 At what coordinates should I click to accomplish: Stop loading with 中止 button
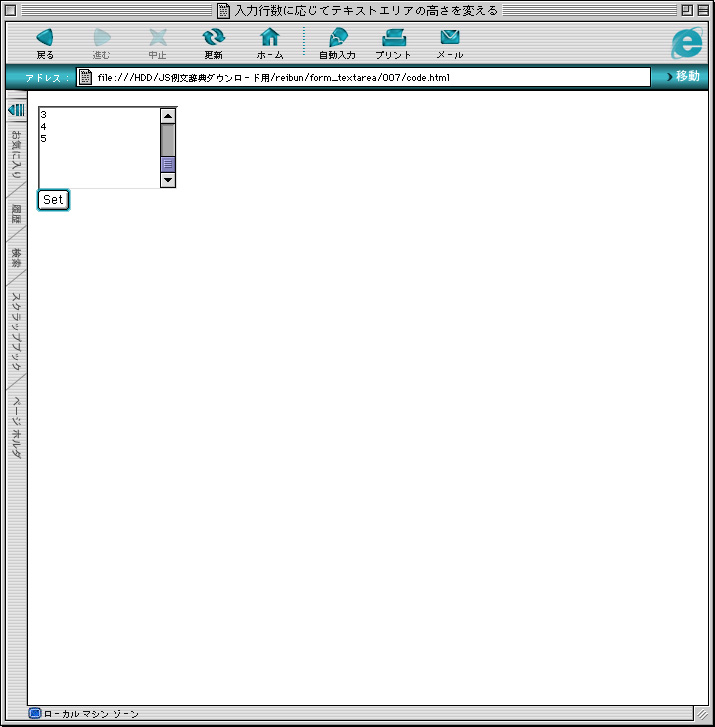pyautogui.click(x=158, y=44)
